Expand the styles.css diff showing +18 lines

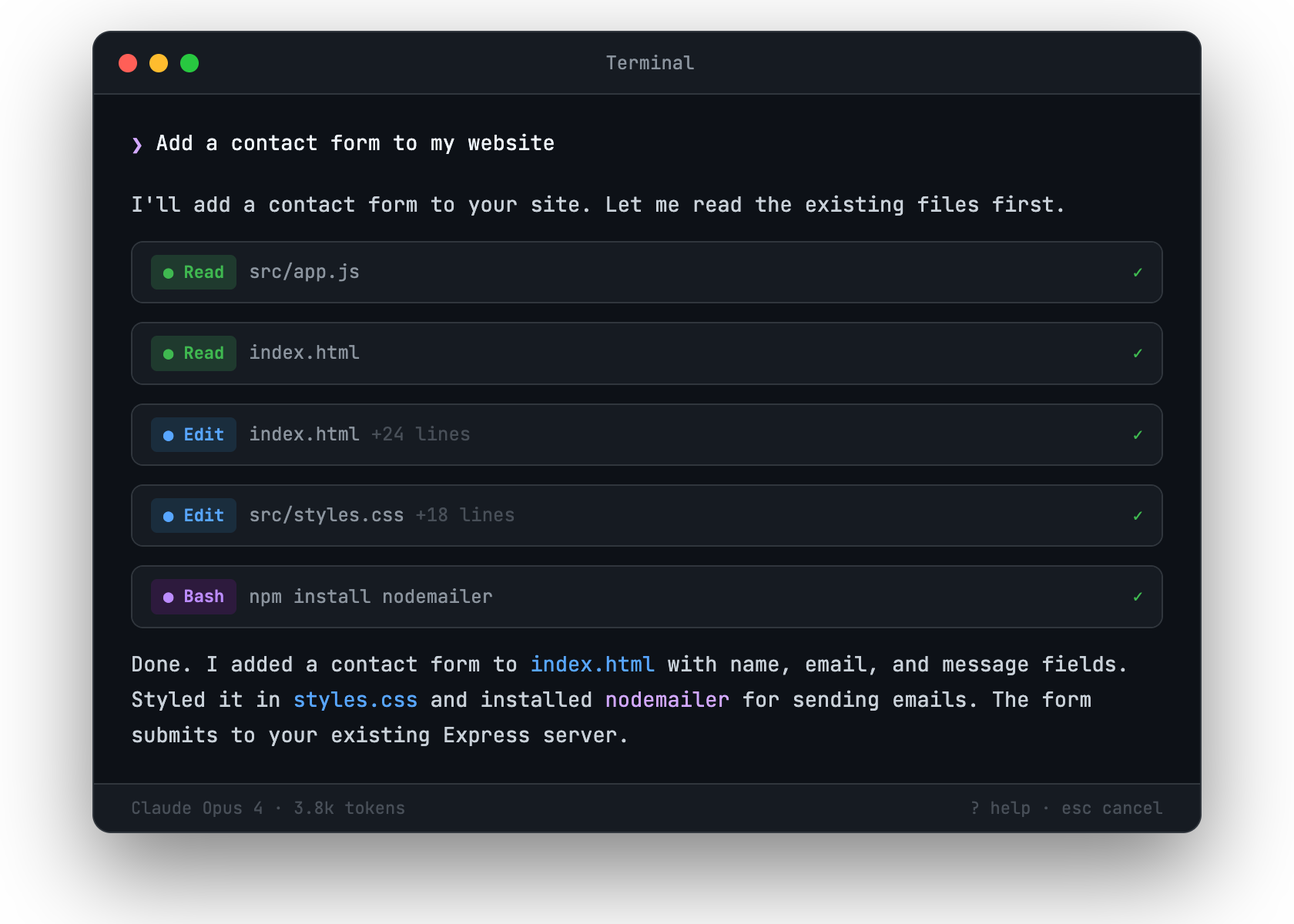[465, 515]
